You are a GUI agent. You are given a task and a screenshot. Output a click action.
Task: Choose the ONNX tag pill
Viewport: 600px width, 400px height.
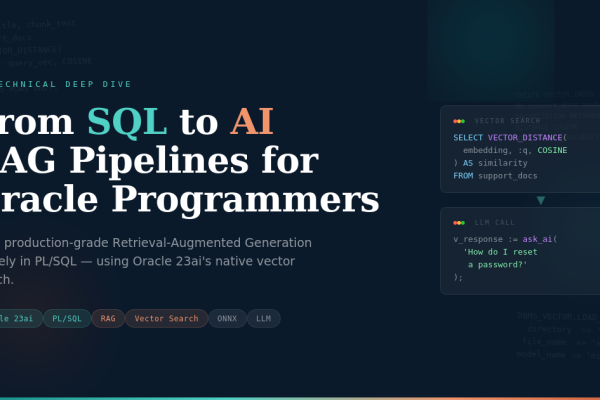[226, 318]
